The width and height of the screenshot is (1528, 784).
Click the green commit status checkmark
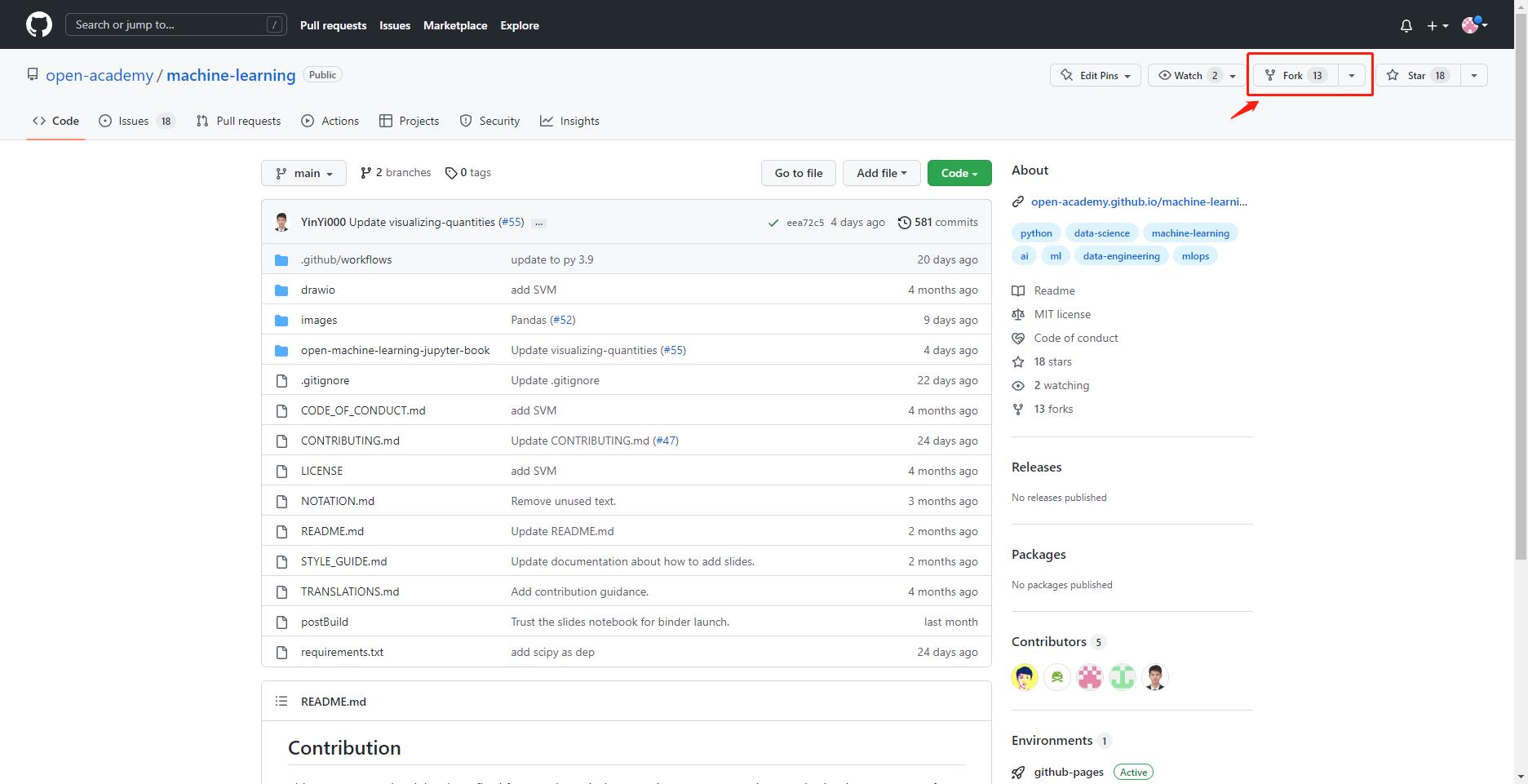(773, 223)
